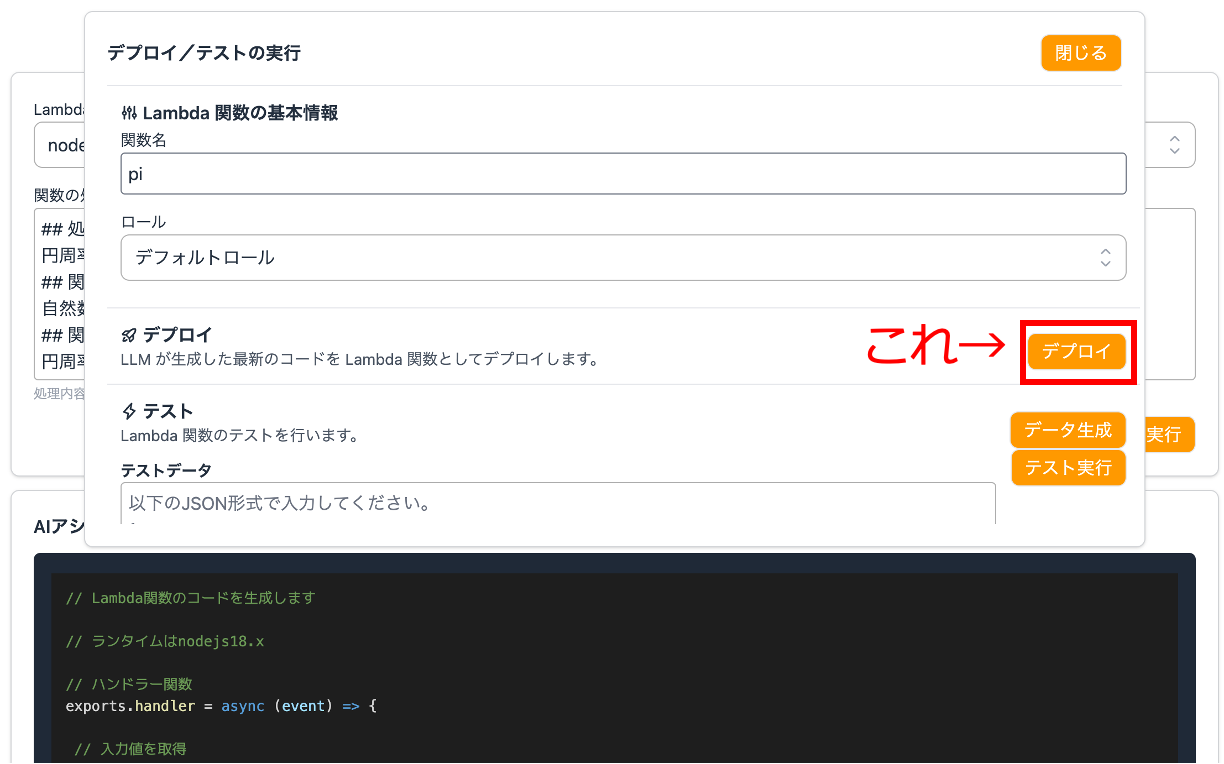
Task: Click the デプロイ/テストの実行 dialog title
Action: [203, 53]
